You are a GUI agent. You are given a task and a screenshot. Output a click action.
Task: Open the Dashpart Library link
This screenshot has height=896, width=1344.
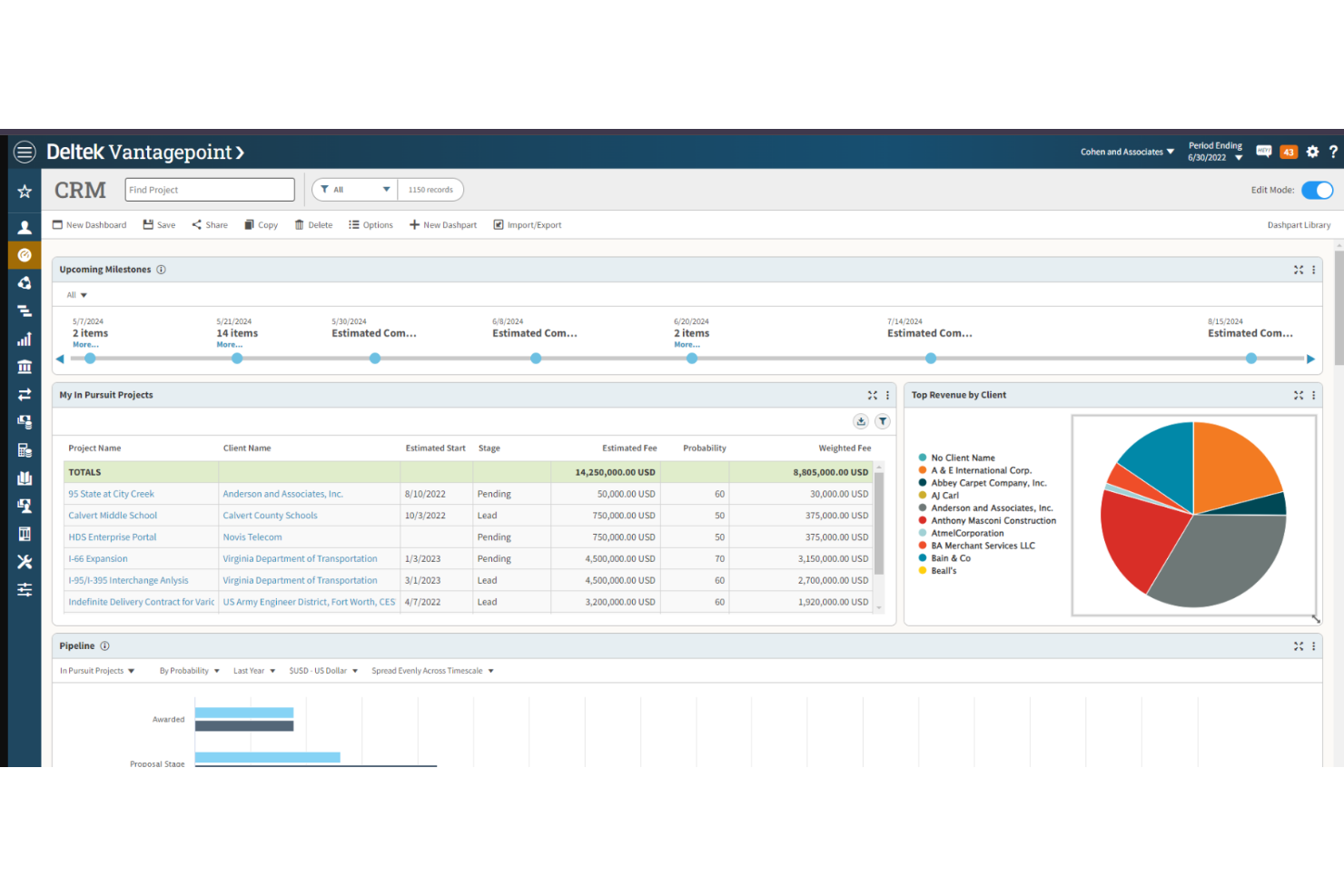click(1299, 225)
